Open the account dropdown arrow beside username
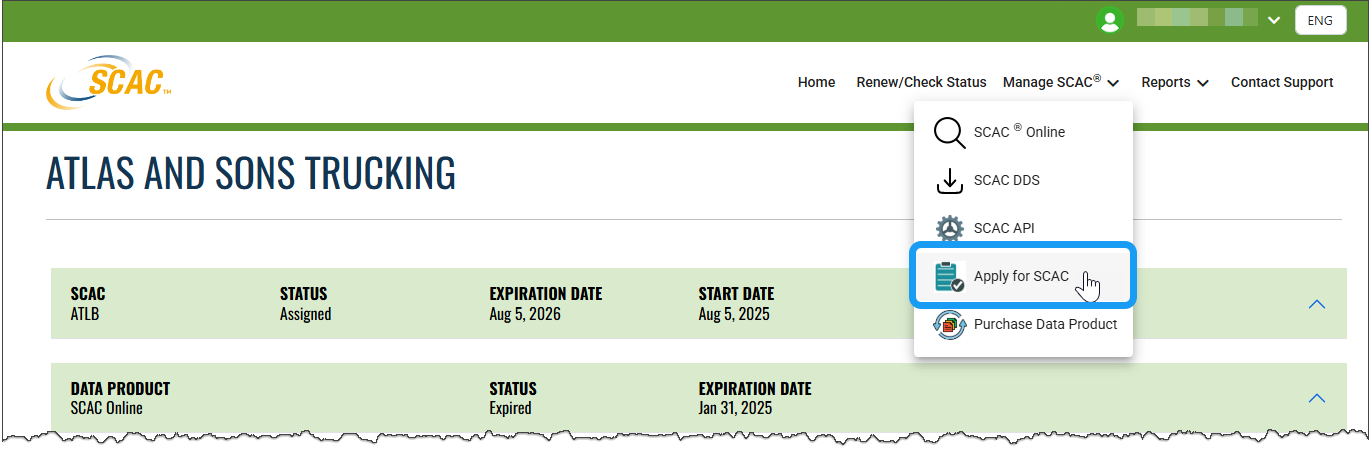The width and height of the screenshot is (1372, 451). tap(1274, 20)
